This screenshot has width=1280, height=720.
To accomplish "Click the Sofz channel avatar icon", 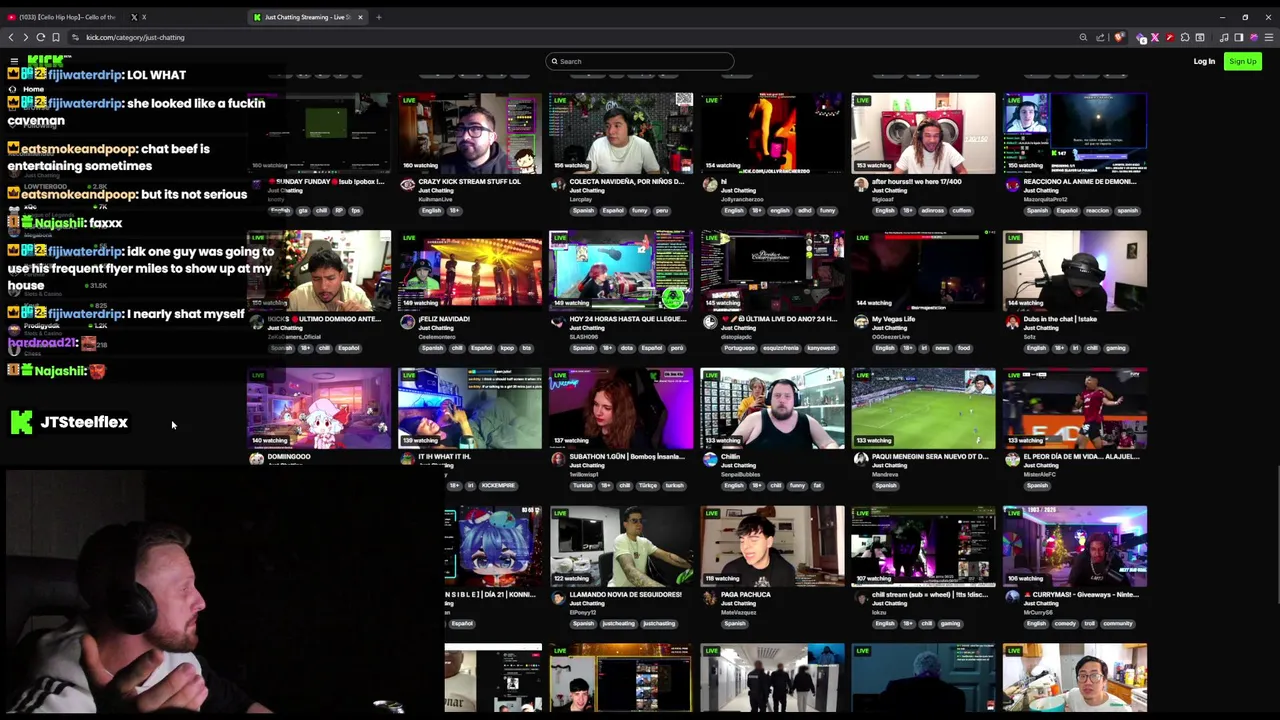I will (x=1013, y=323).
